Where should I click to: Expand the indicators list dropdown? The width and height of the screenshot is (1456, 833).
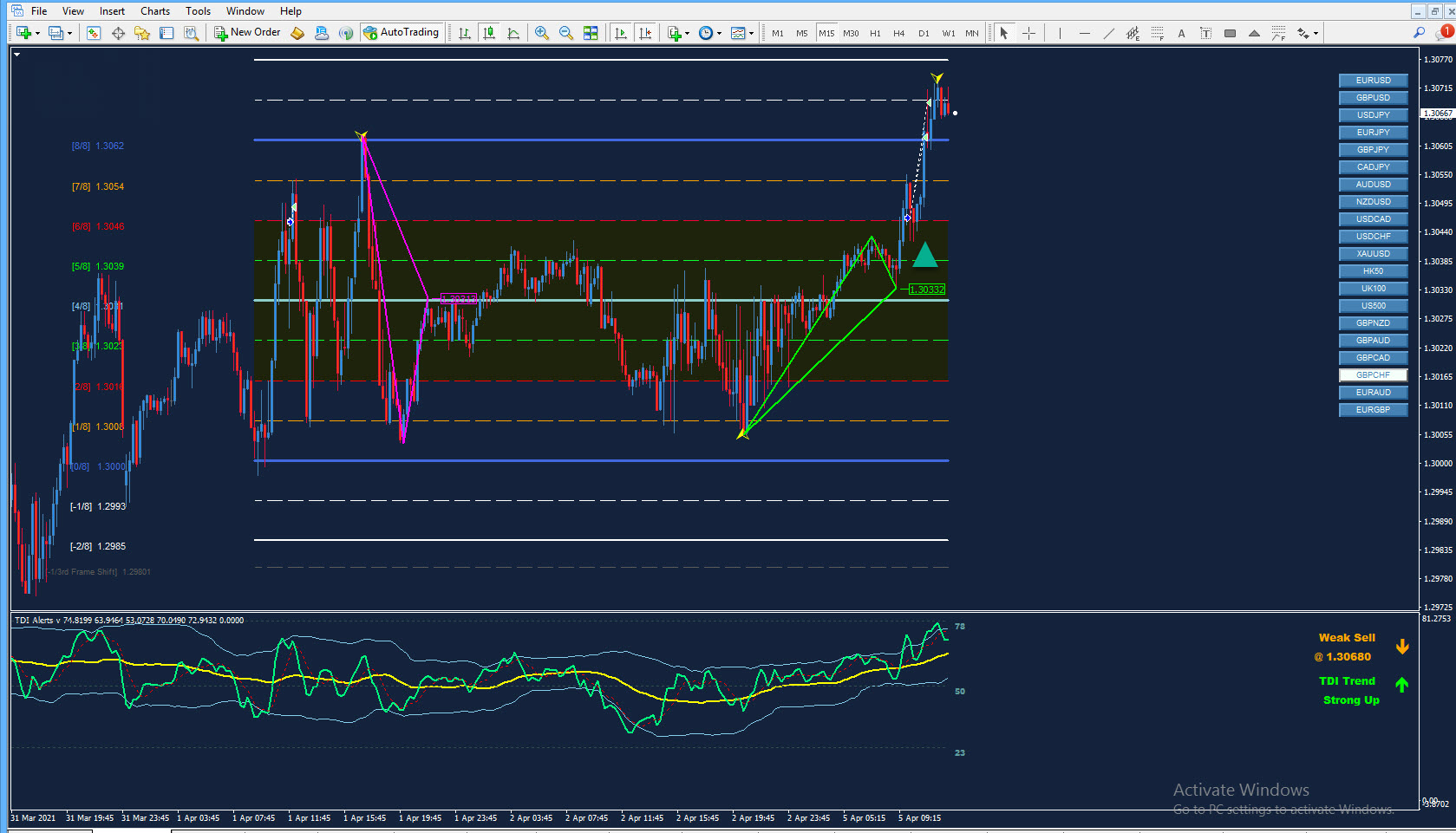(687, 34)
